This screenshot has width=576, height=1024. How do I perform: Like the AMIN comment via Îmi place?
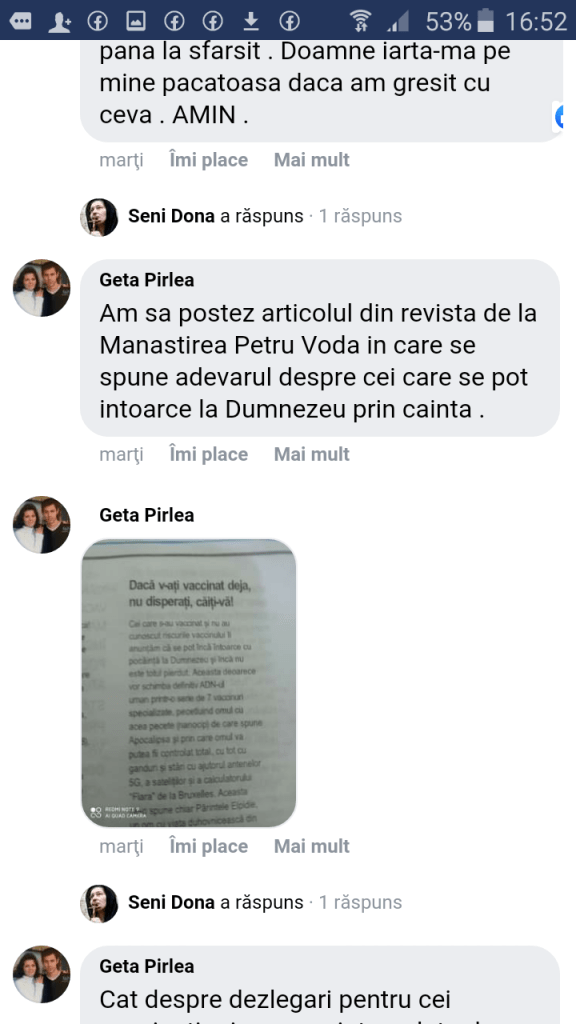[x=208, y=160]
